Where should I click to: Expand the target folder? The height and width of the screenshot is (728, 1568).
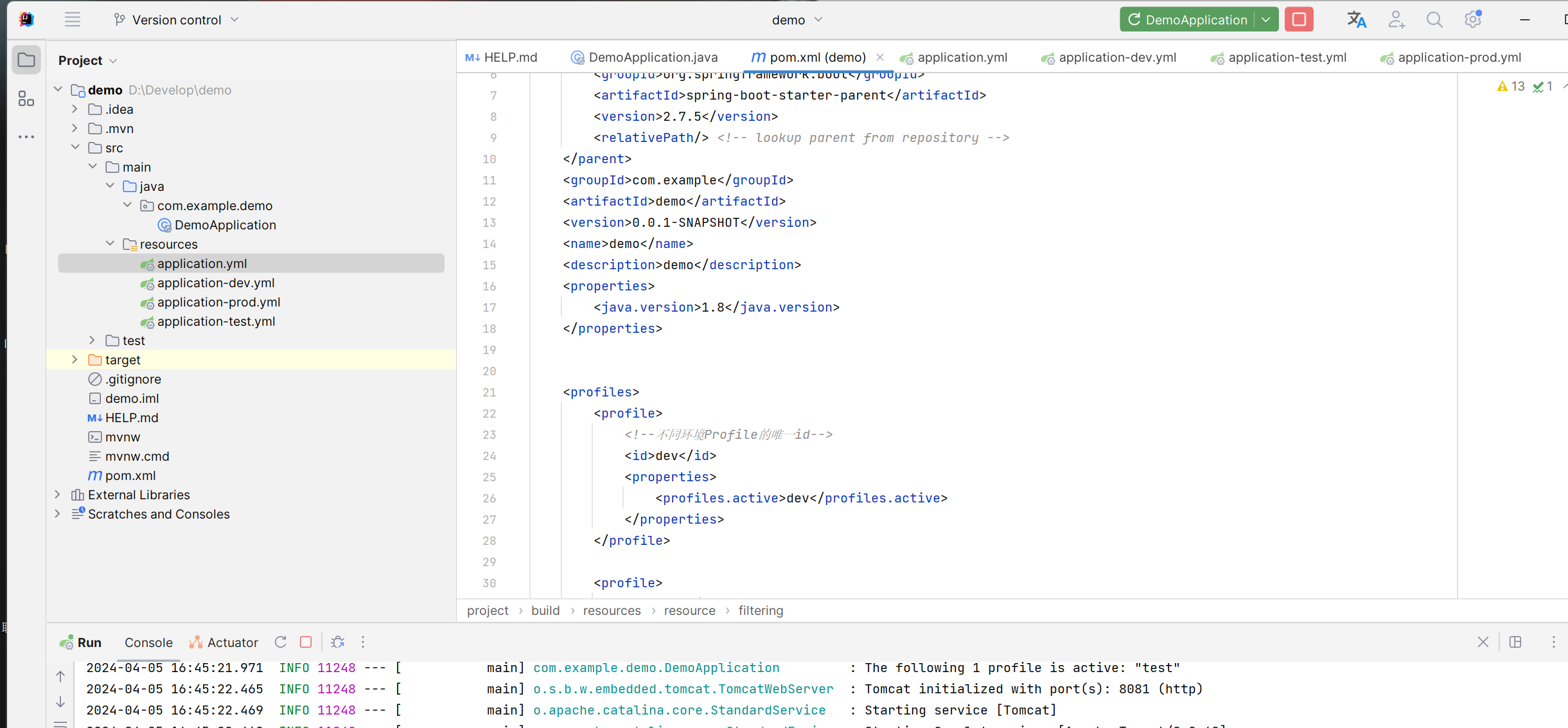75,359
